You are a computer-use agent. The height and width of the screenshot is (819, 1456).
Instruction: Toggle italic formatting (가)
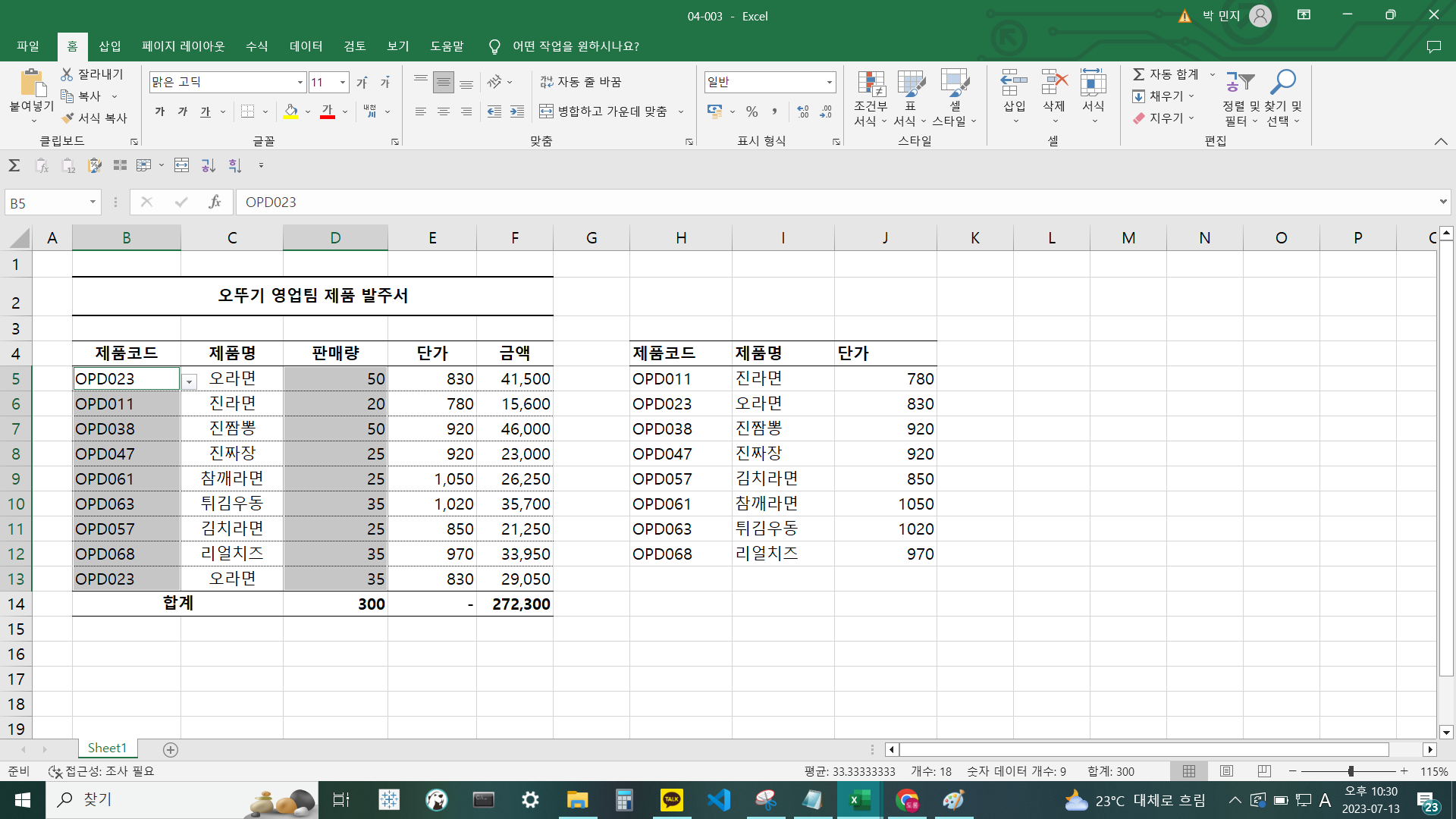click(183, 111)
